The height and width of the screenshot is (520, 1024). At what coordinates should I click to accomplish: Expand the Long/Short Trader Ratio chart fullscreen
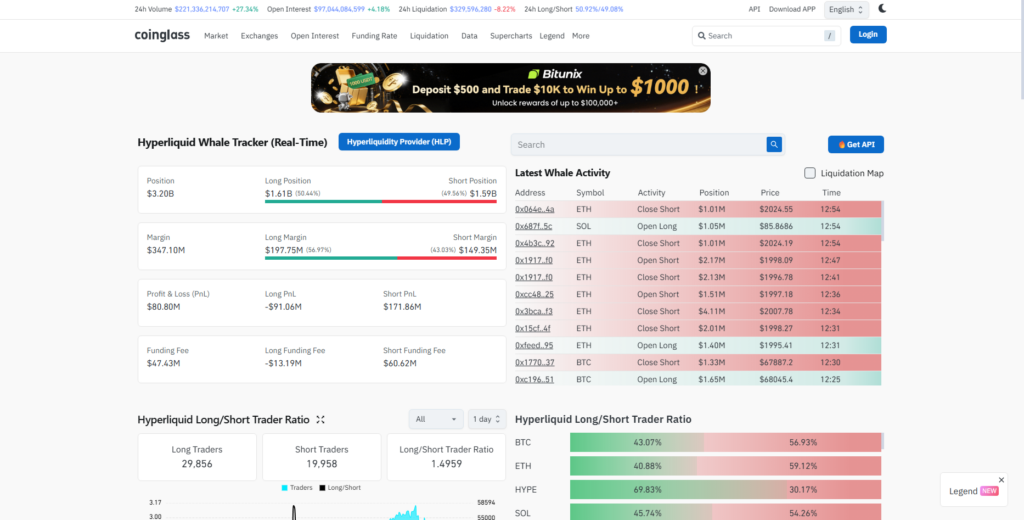(x=320, y=420)
